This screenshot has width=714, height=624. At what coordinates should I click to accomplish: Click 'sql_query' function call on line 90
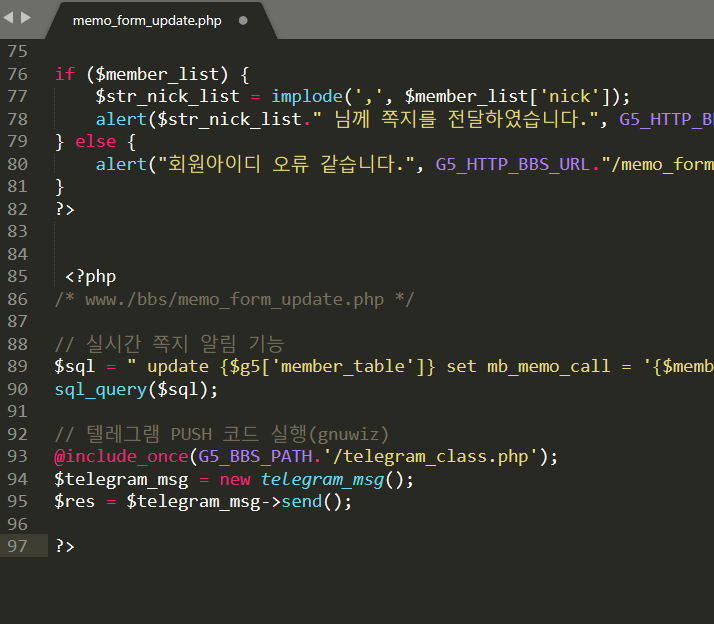click(101, 389)
